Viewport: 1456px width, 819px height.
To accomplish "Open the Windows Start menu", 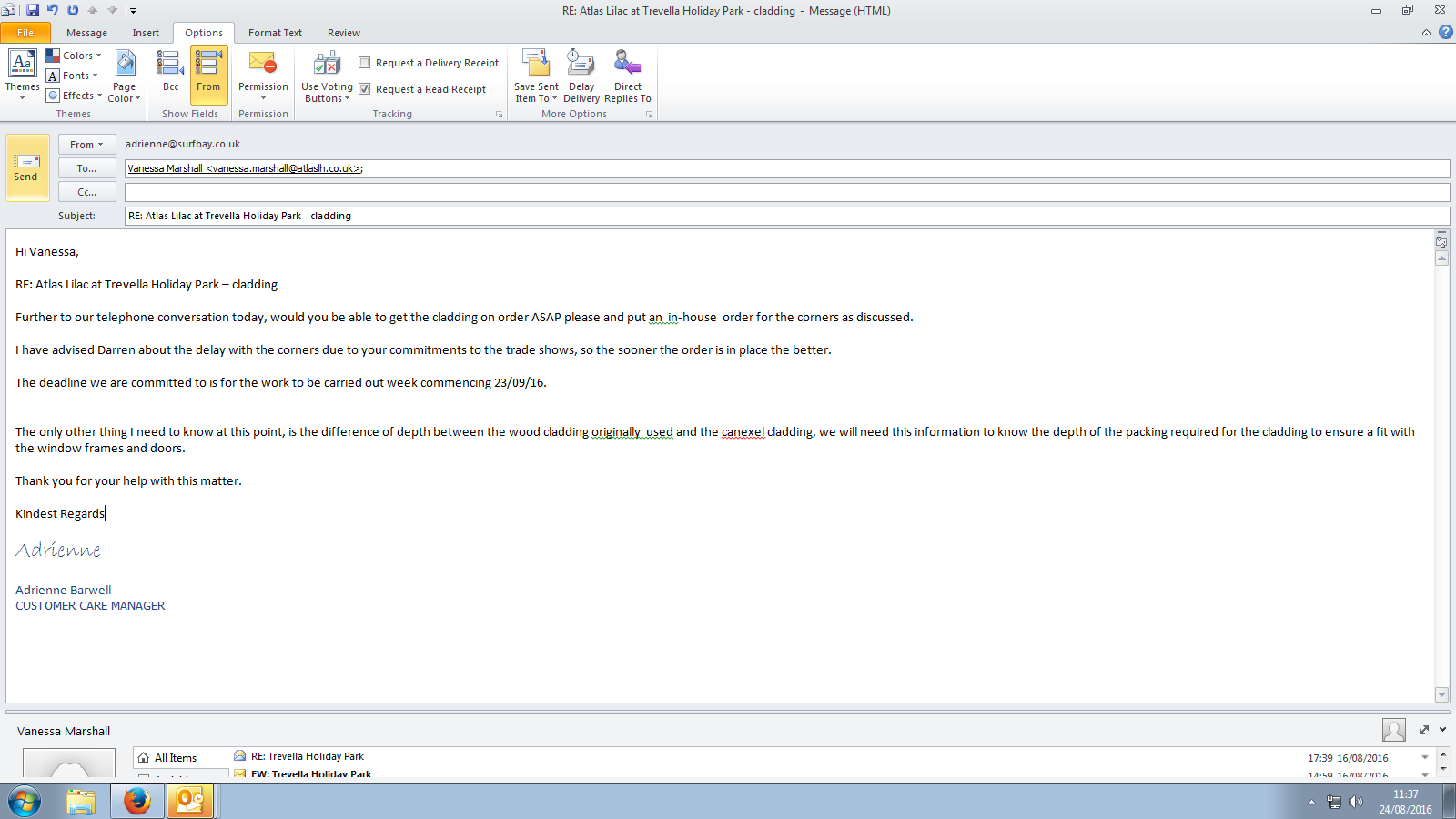I will [25, 802].
